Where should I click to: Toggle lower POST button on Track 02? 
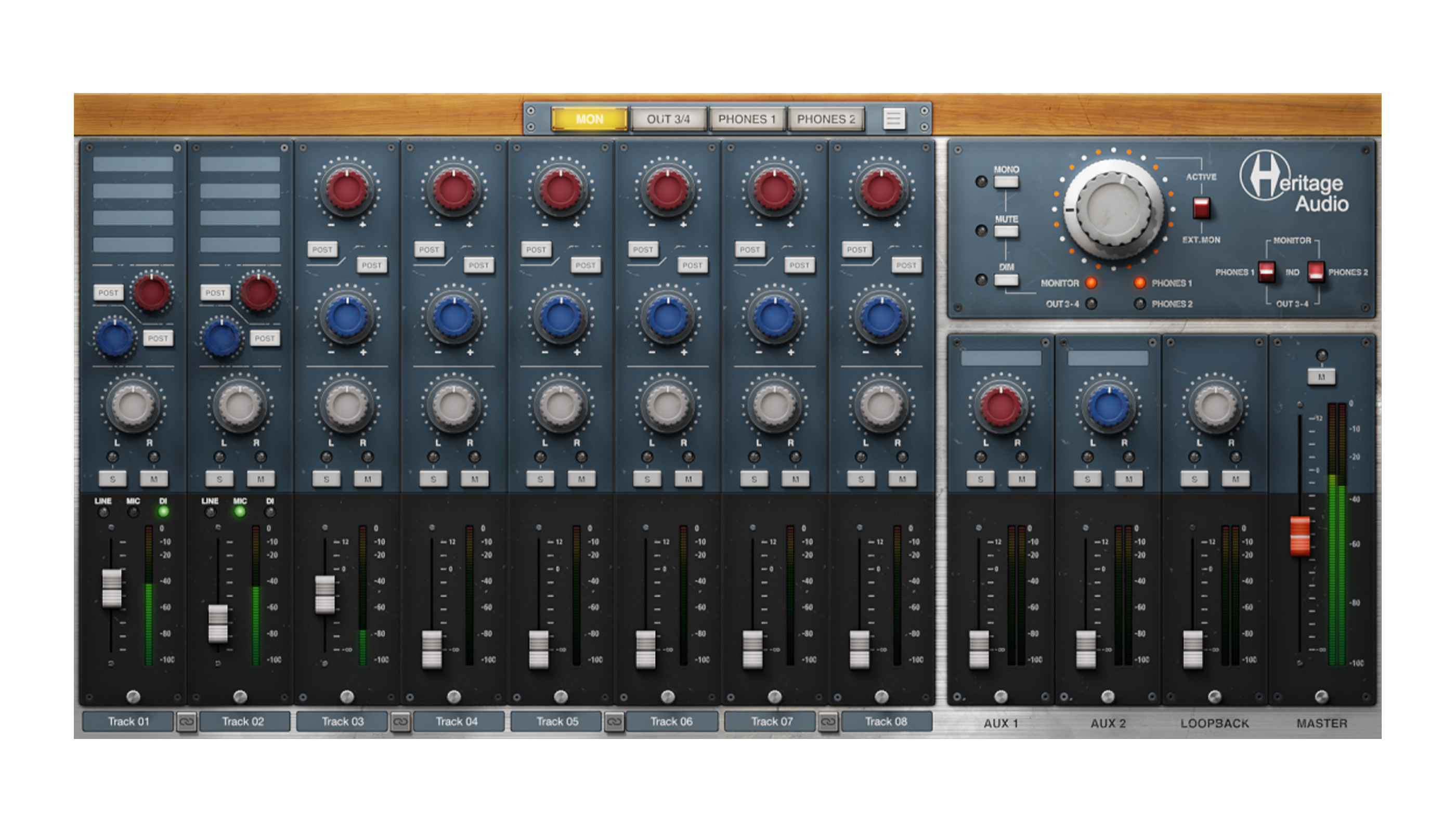tap(265, 339)
